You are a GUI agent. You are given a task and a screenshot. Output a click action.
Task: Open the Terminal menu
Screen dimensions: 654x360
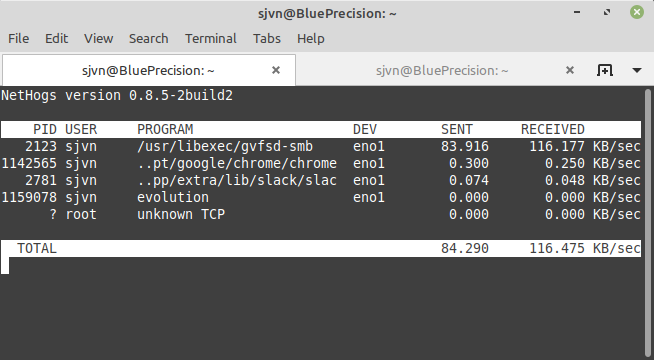211,38
